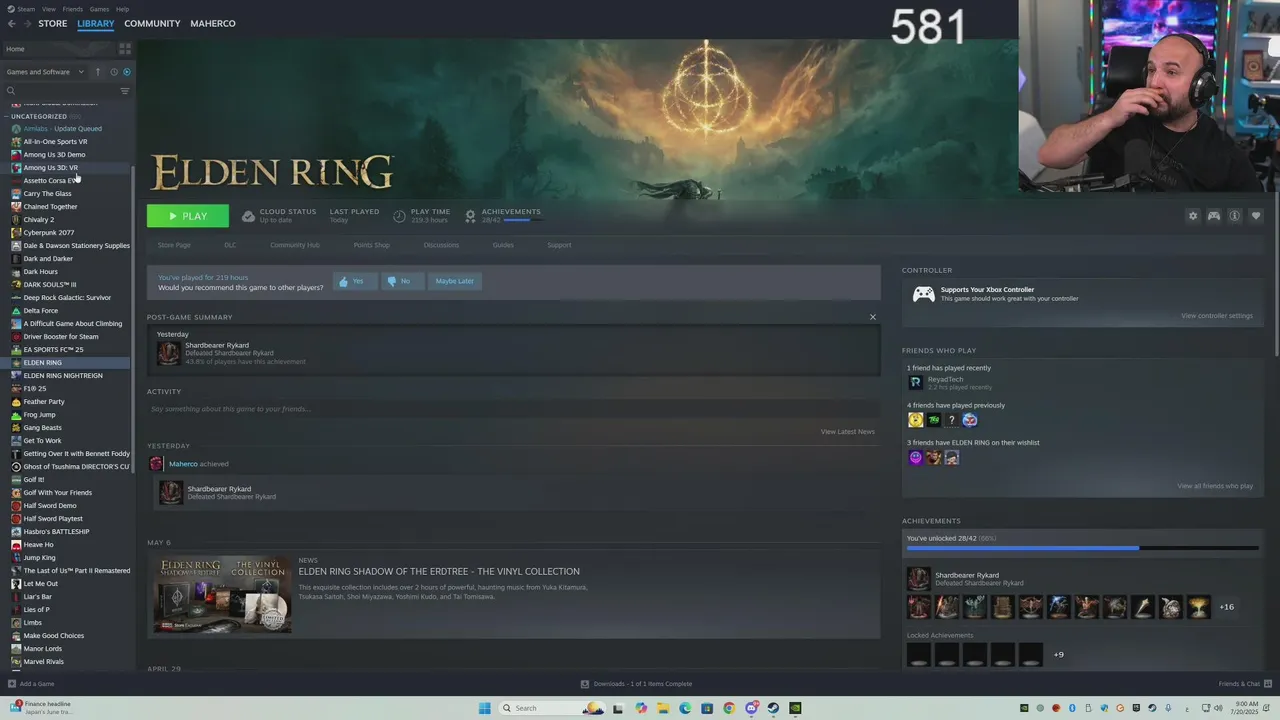Click the Windows taskbar search box
The image size is (1280, 720).
click(x=552, y=708)
